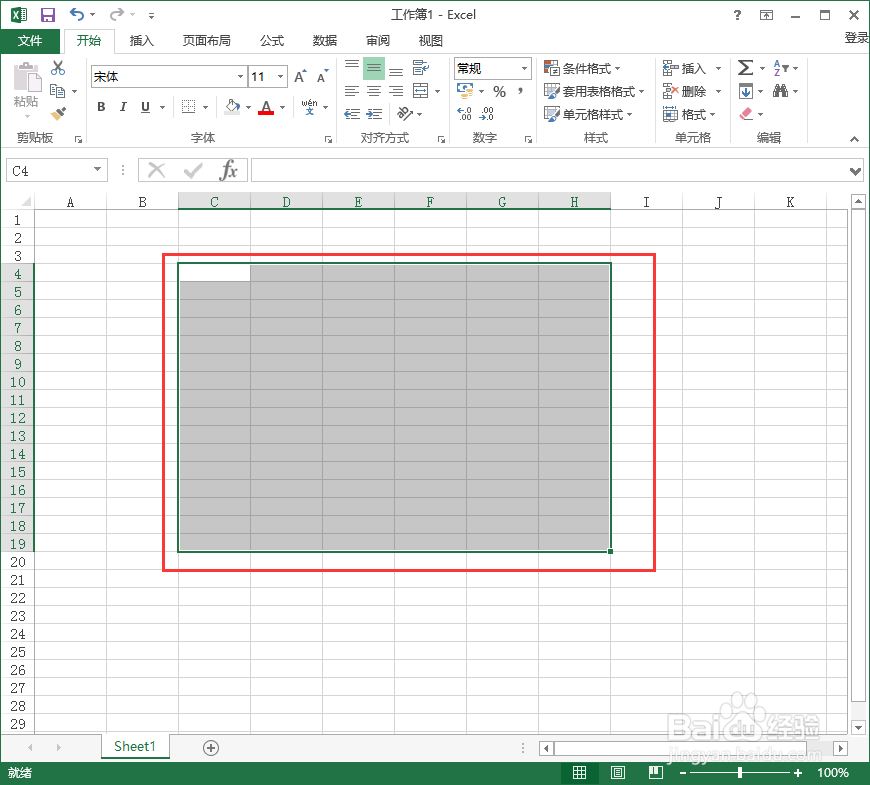
Task: Open the 常规 number format dropdown
Action: click(x=524, y=68)
